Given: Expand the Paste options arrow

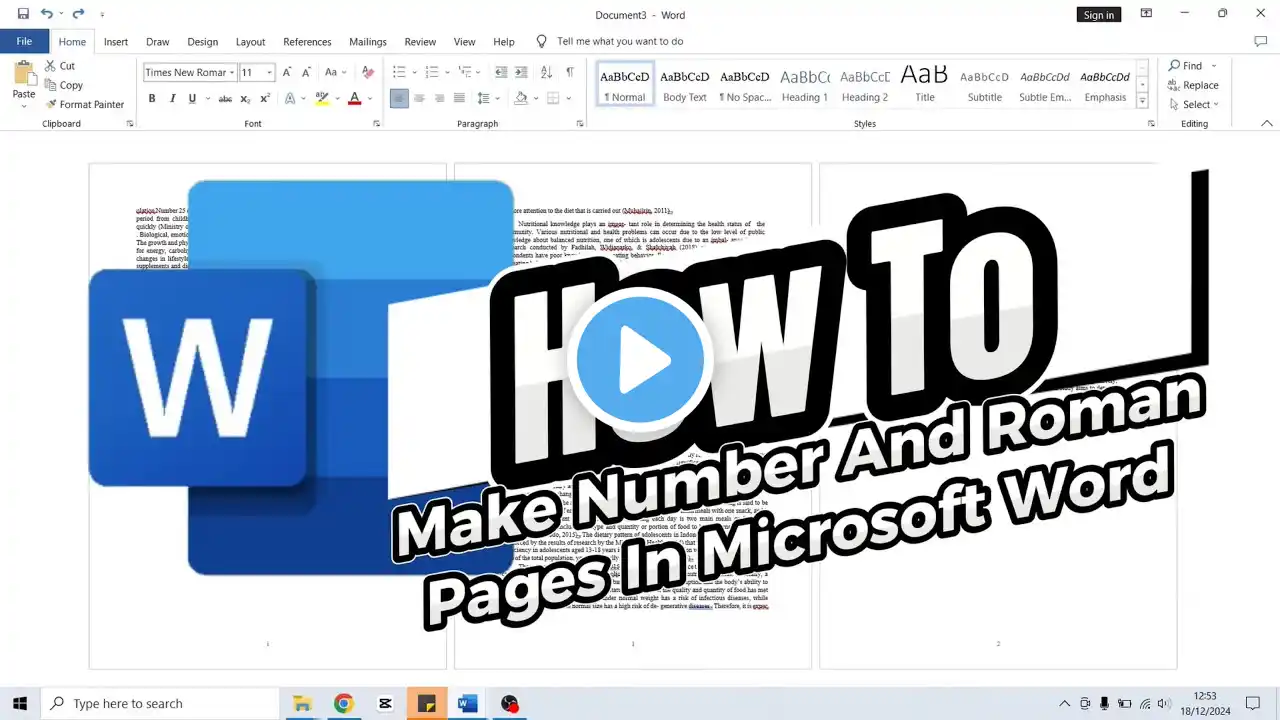Looking at the screenshot, I should (23, 106).
